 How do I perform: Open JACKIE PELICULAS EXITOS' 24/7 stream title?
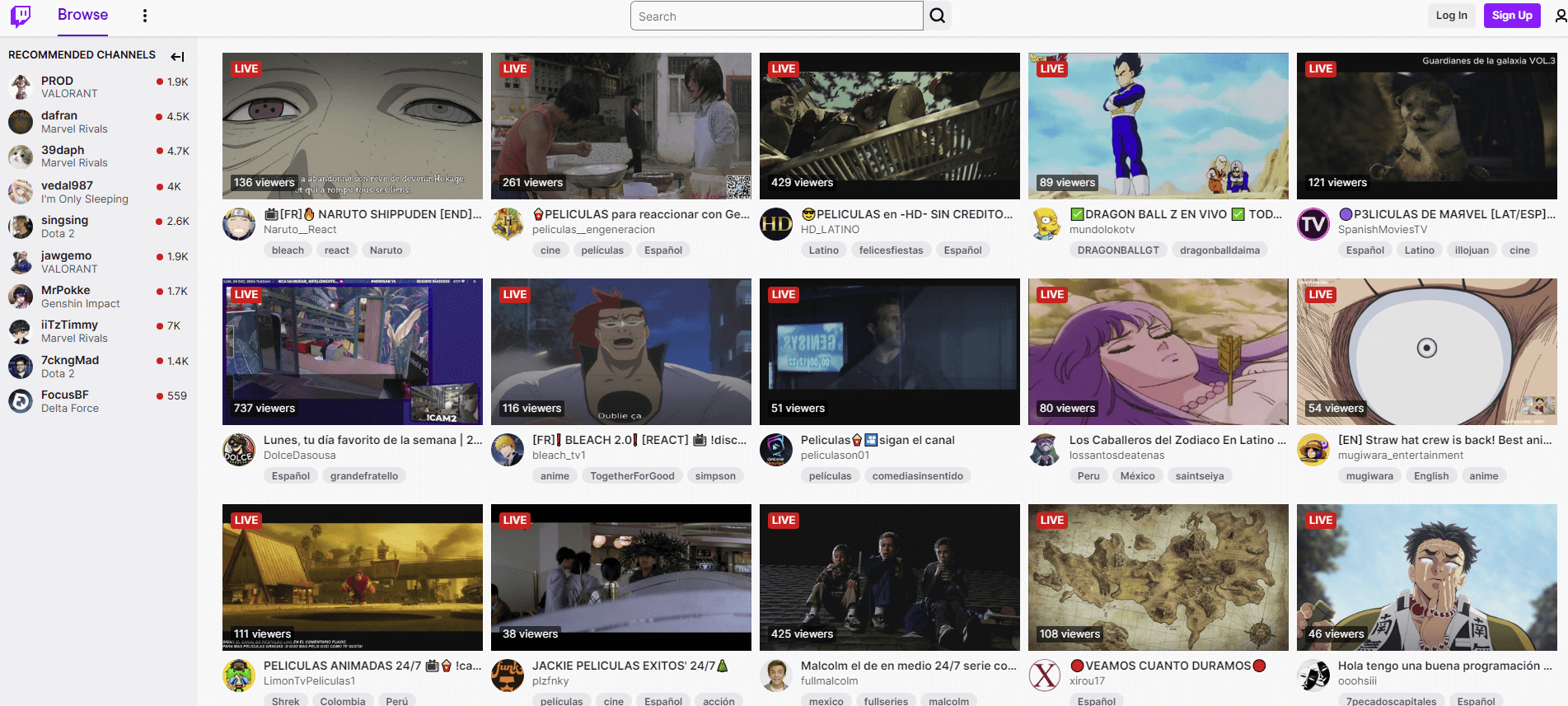click(630, 666)
